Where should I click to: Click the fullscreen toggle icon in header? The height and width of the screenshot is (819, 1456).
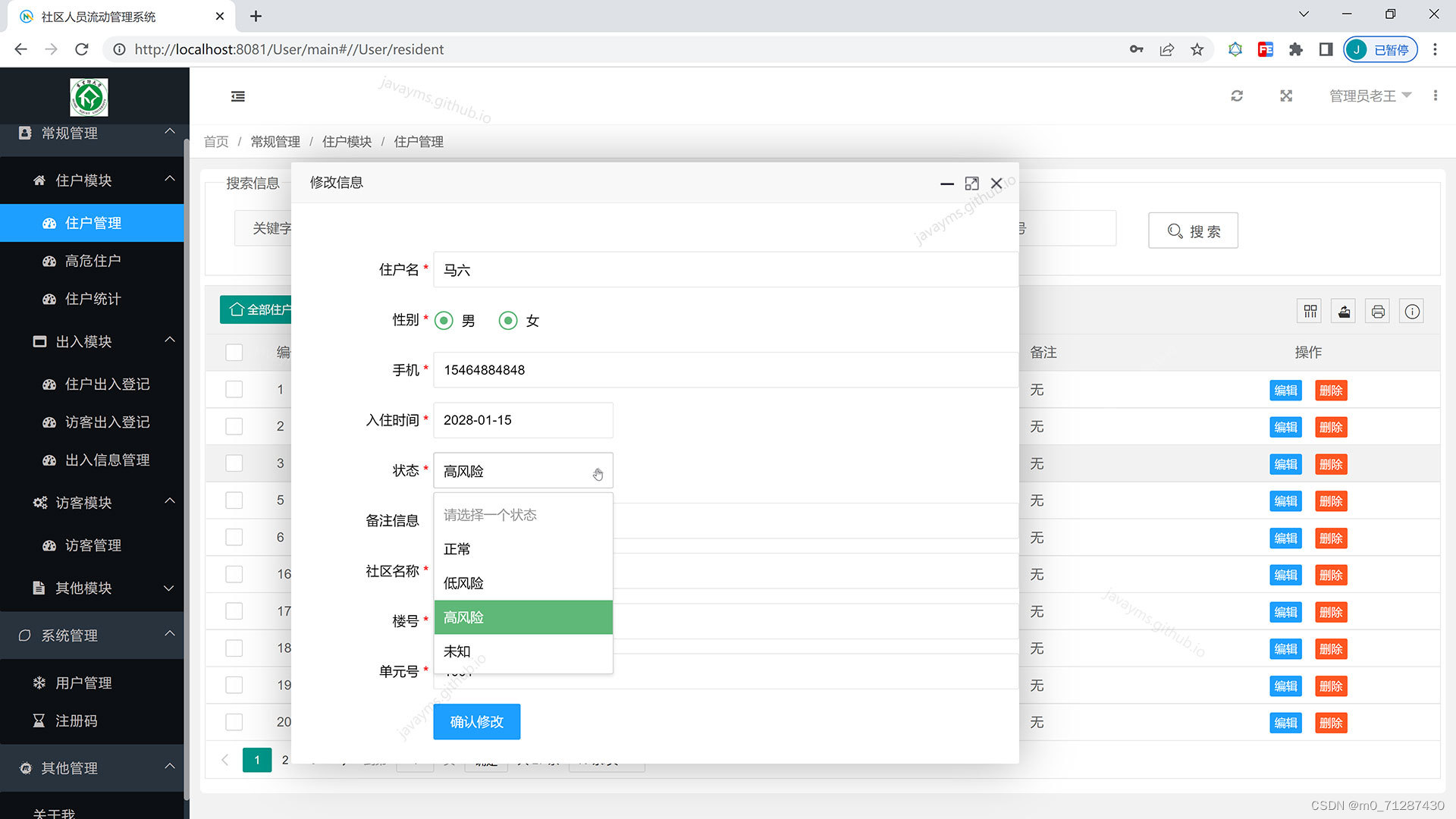(x=1286, y=96)
